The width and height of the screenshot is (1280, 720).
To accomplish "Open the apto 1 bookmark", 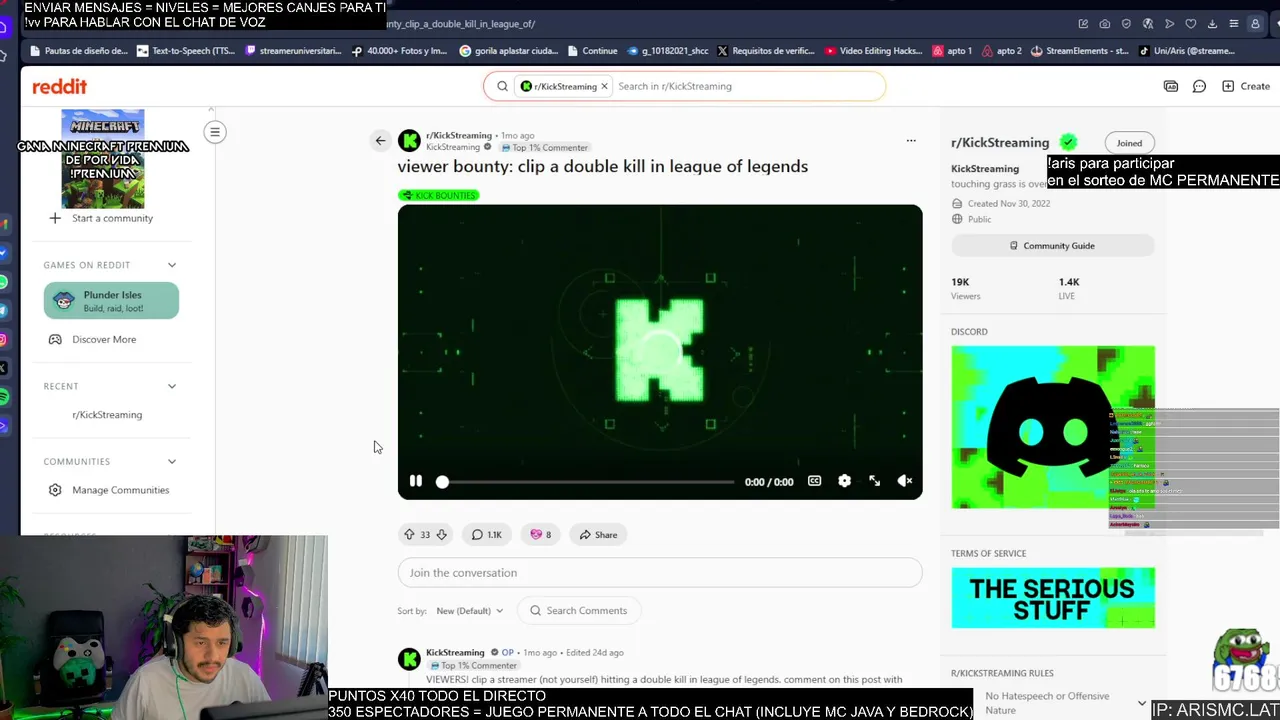I will [x=952, y=51].
